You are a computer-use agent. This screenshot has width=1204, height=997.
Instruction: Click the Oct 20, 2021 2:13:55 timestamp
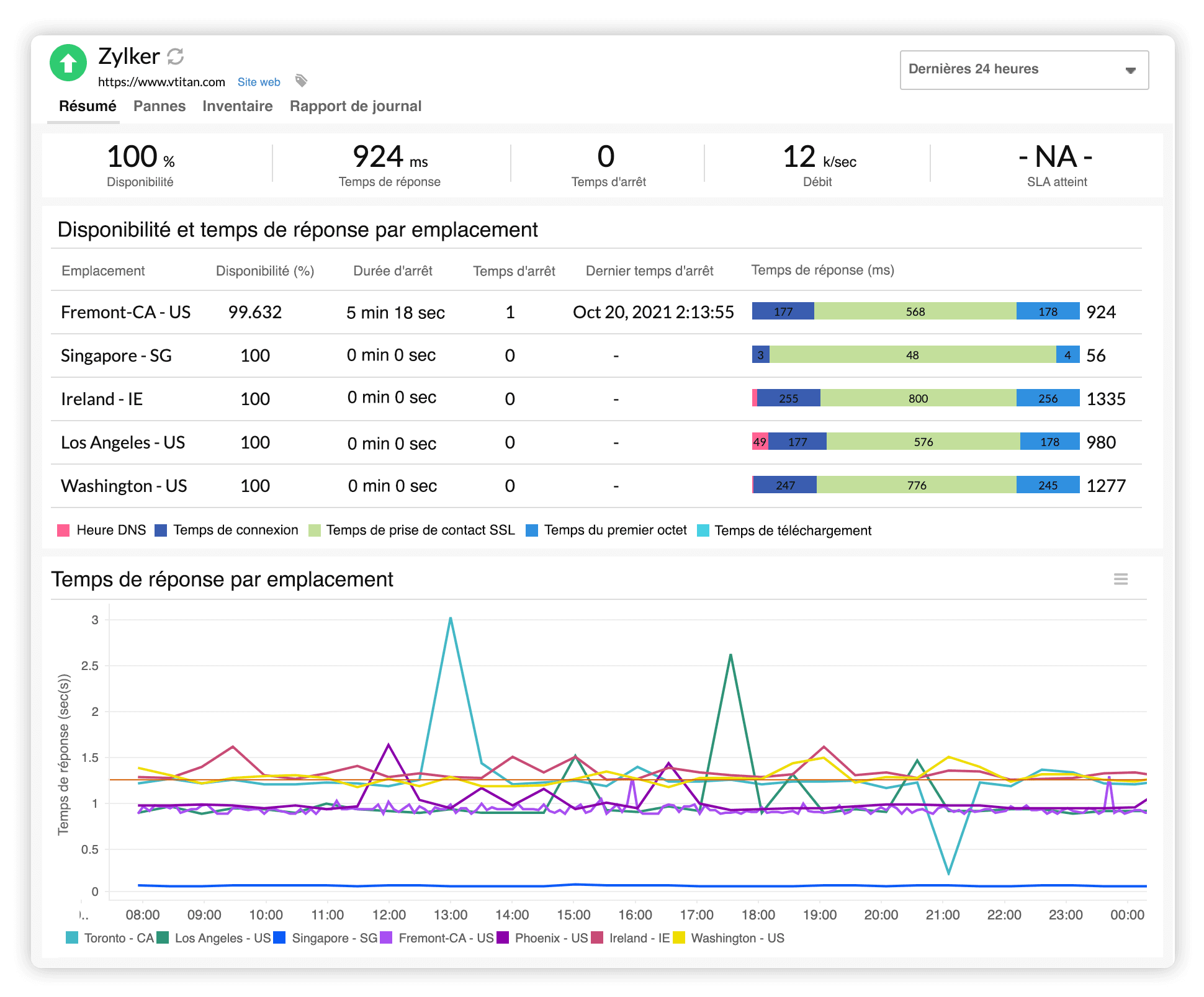click(654, 312)
